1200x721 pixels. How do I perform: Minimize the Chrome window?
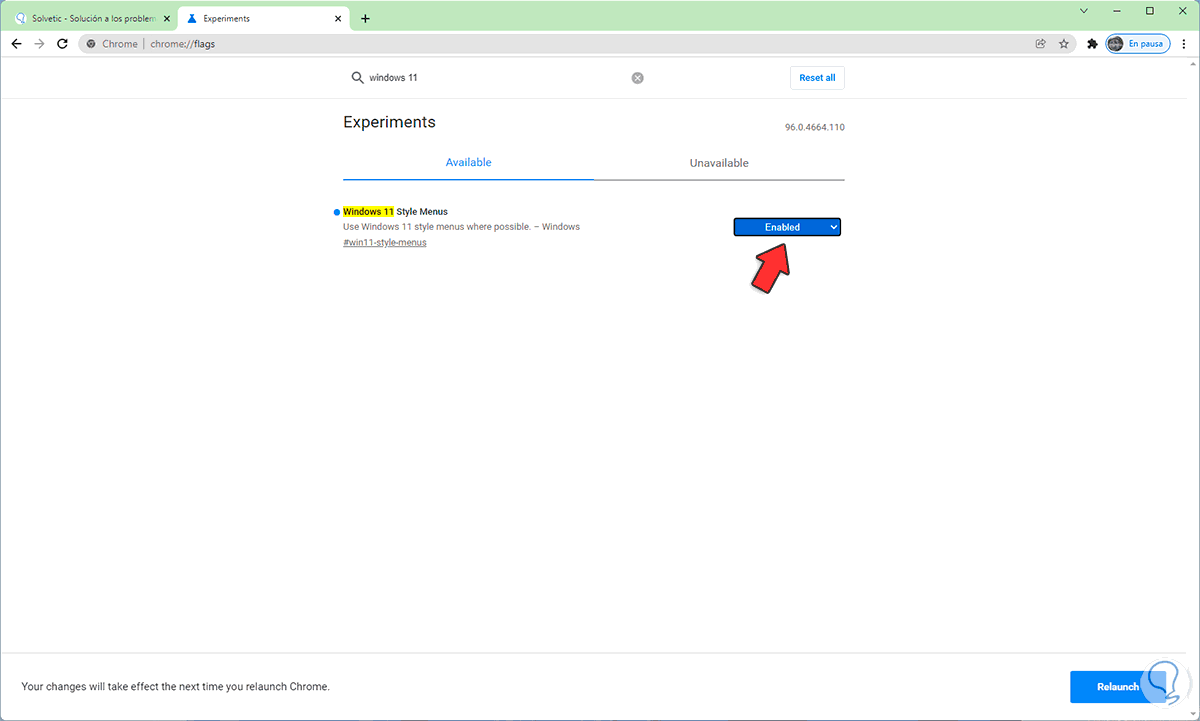(x=1117, y=10)
